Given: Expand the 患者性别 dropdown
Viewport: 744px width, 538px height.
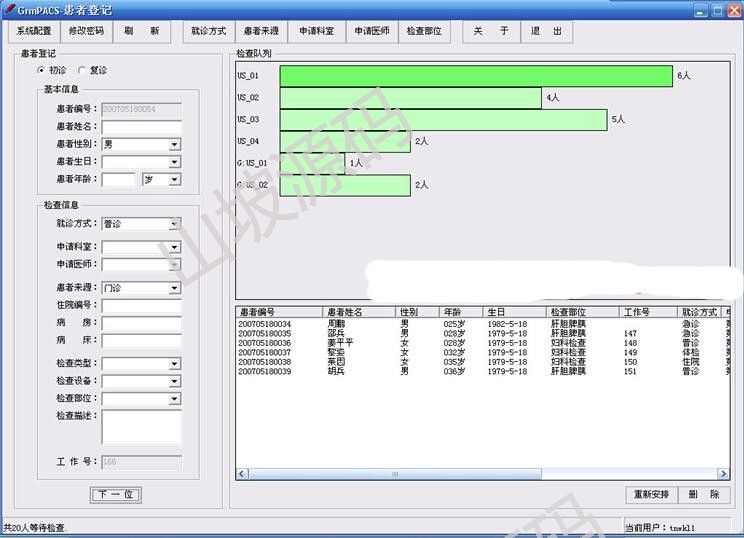Looking at the screenshot, I should coord(174,144).
